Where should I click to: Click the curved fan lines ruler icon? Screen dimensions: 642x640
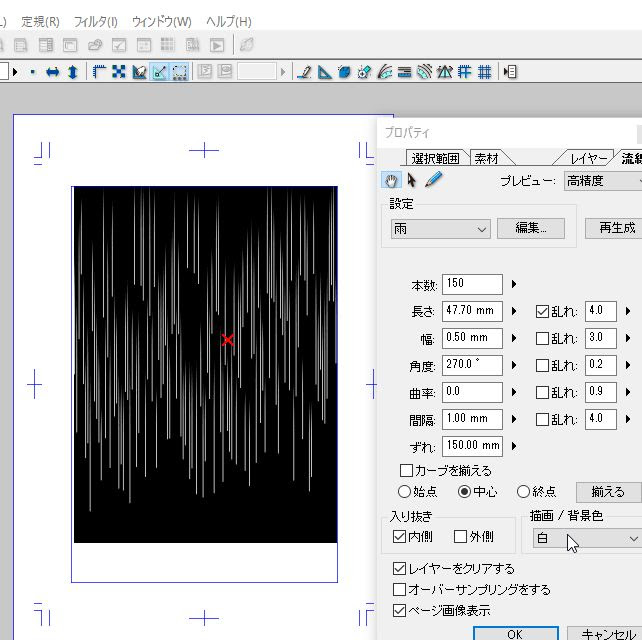click(x=384, y=72)
